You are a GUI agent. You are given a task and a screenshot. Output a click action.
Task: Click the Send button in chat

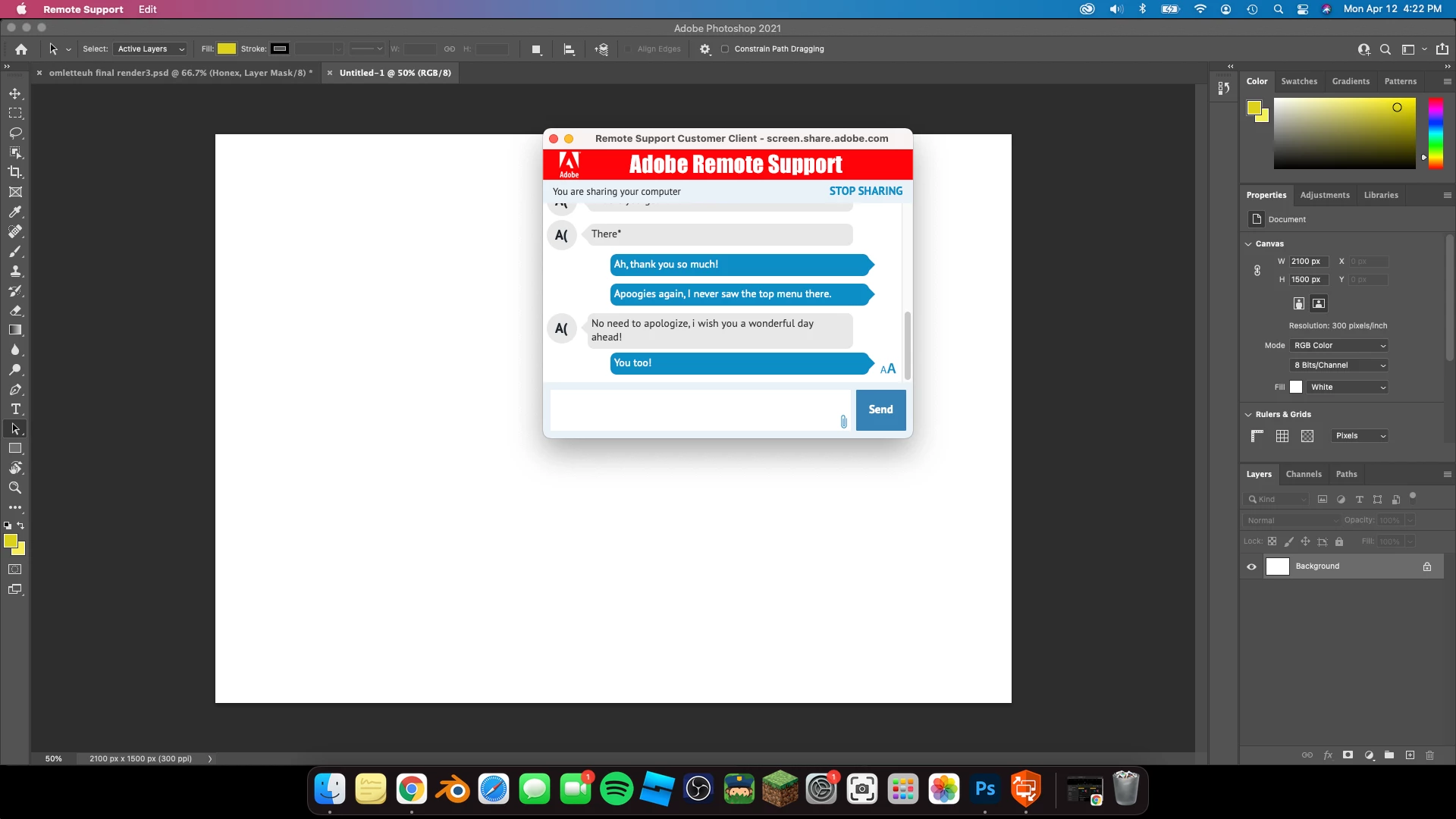[880, 409]
